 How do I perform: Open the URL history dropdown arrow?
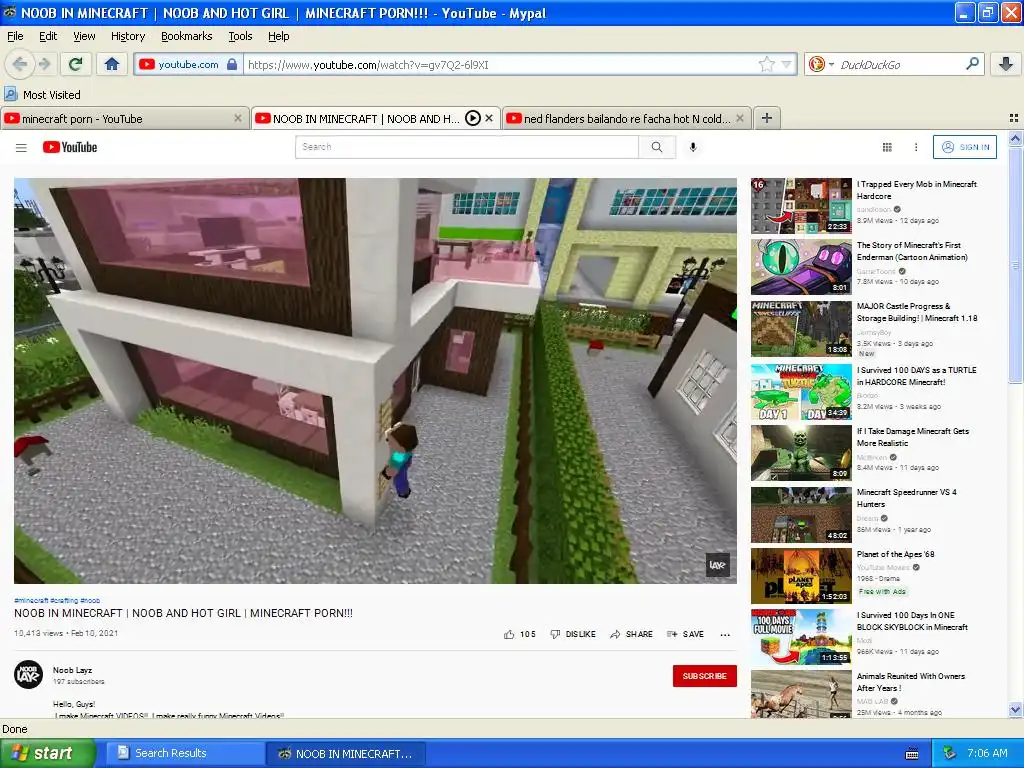tap(786, 64)
